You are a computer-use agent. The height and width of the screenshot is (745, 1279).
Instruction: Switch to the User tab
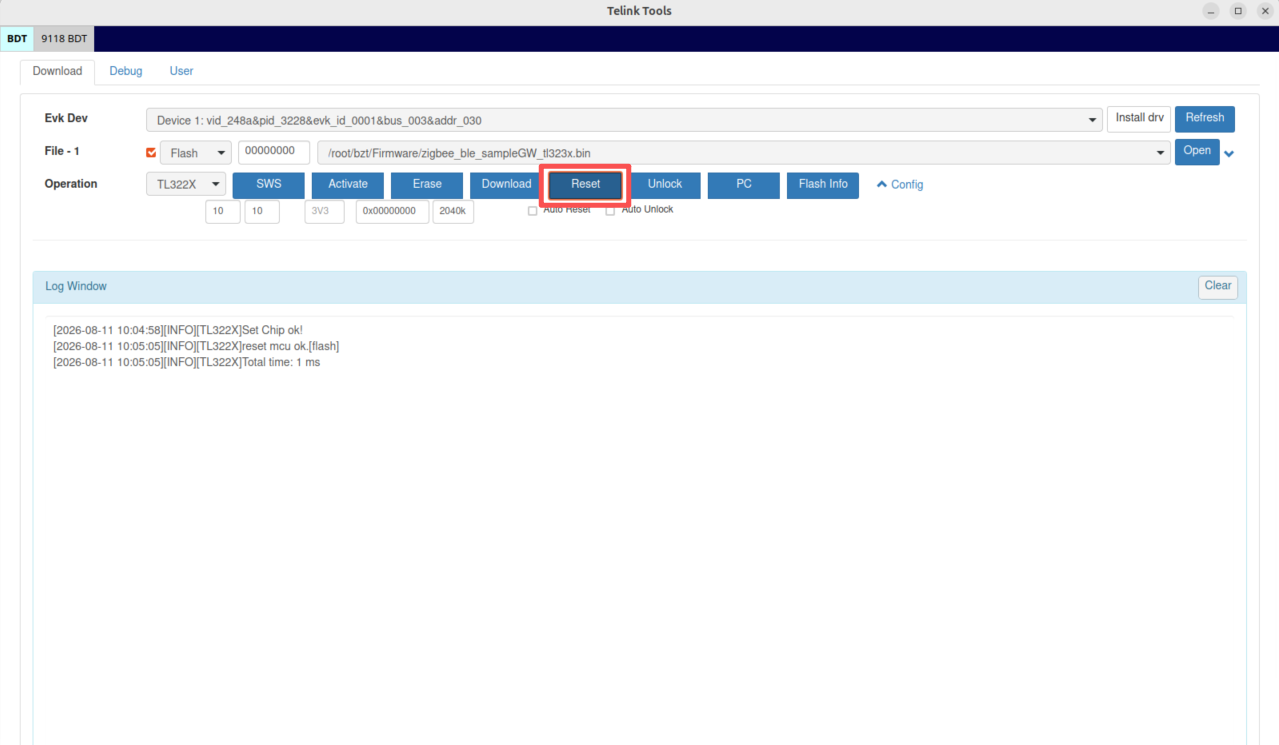(x=181, y=71)
